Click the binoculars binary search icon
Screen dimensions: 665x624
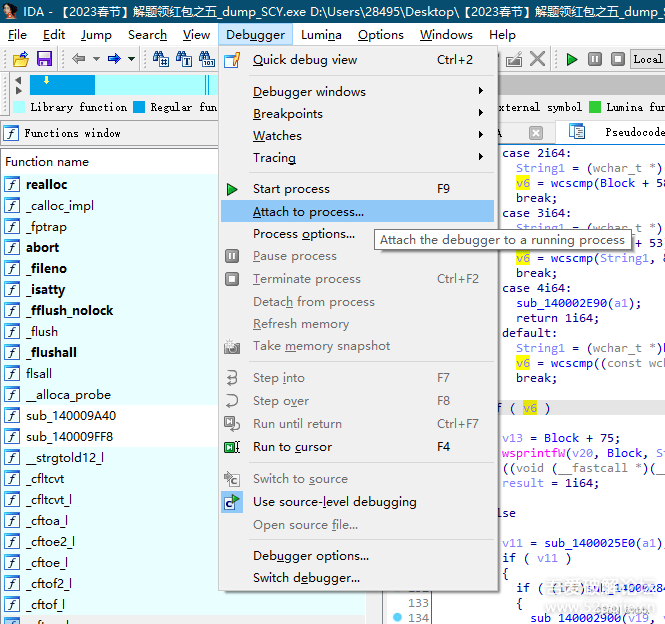coord(207,59)
